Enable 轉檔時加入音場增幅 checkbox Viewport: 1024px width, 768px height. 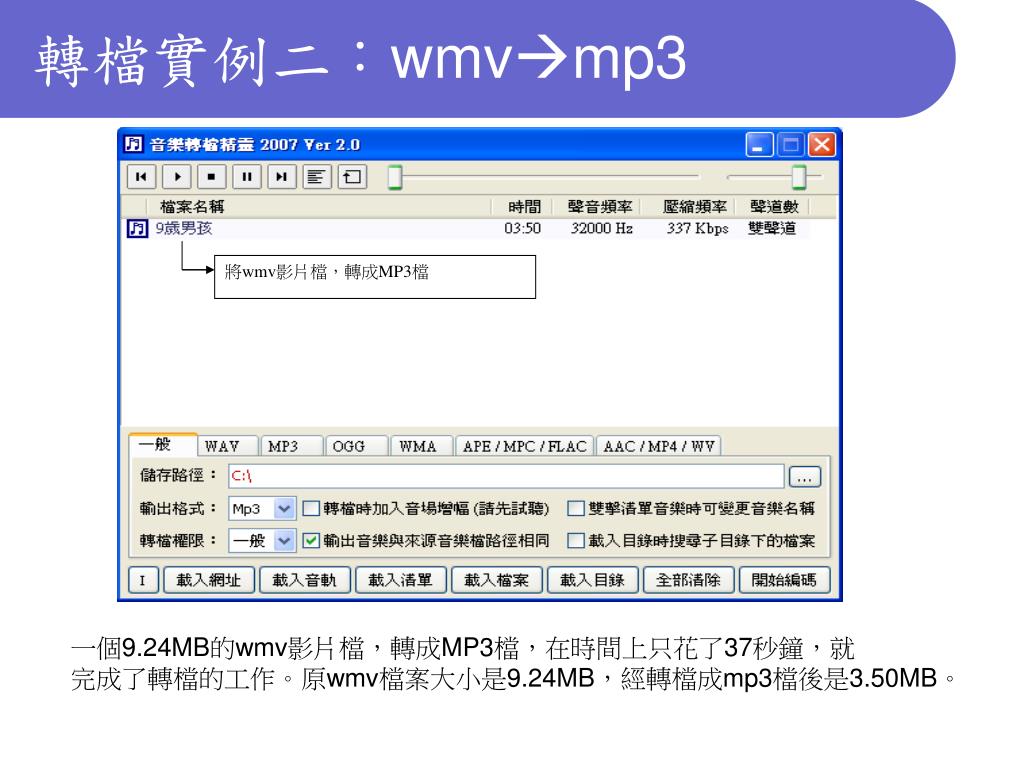click(311, 508)
